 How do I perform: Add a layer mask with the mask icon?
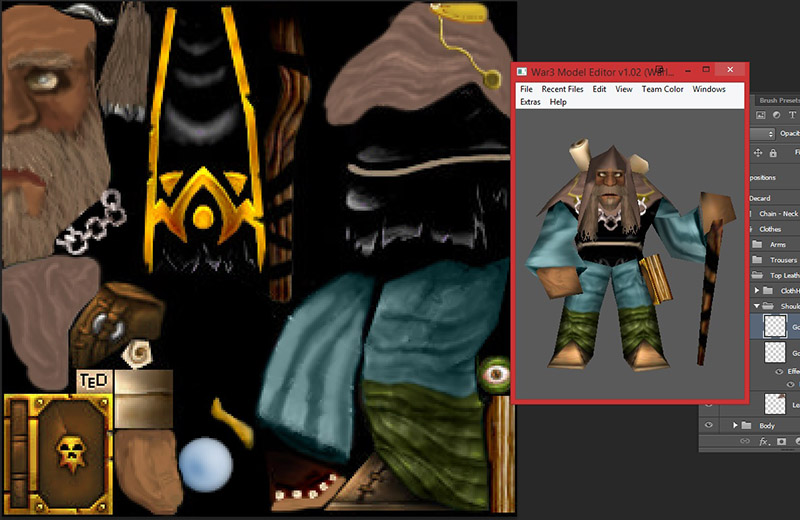coord(781,441)
